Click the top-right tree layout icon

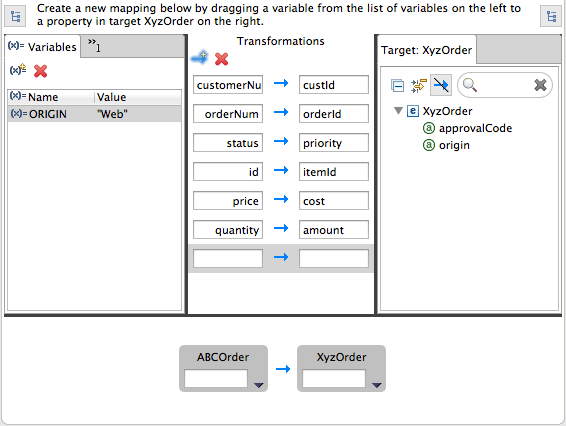(x=551, y=16)
